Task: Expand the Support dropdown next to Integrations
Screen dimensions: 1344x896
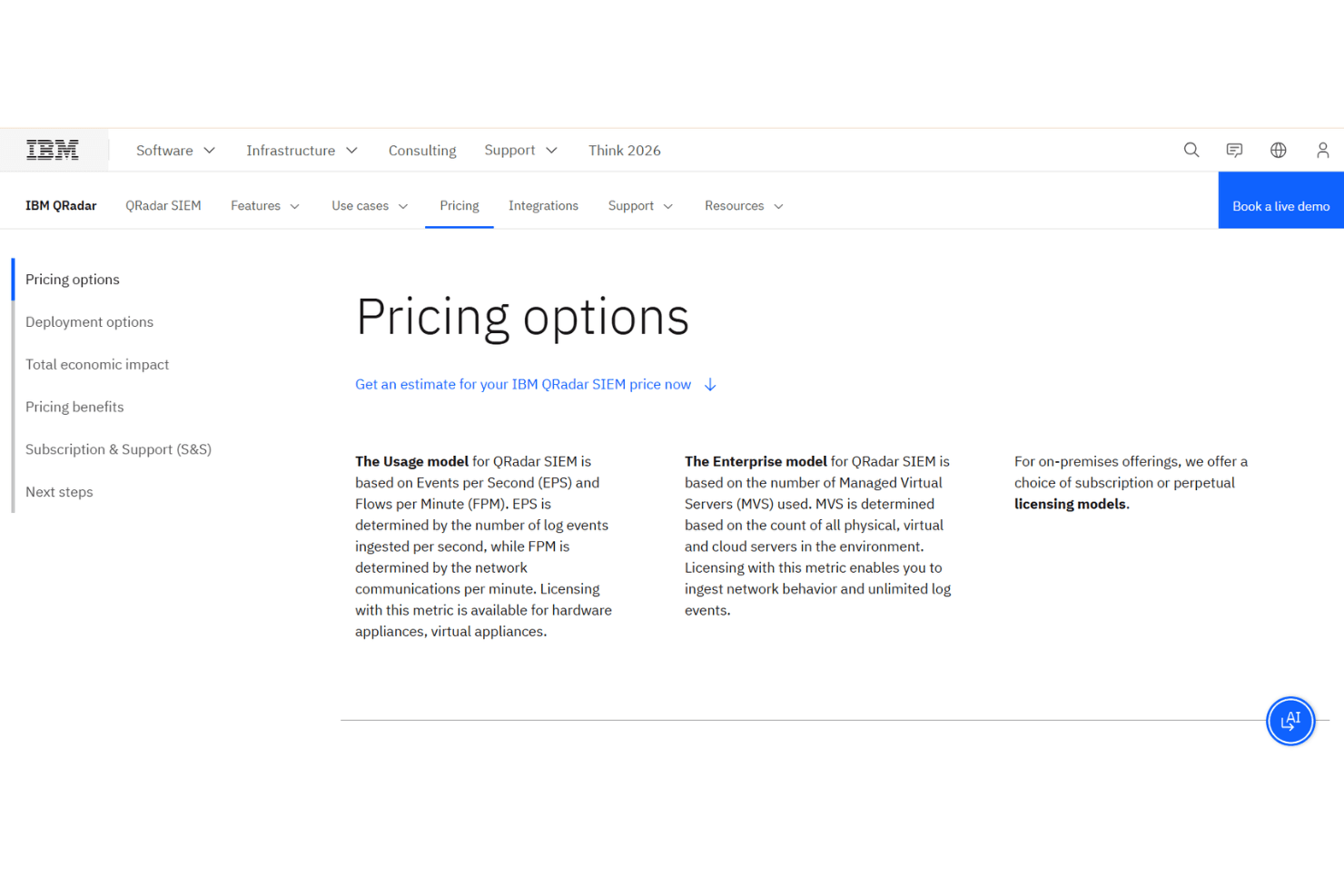Action: tap(640, 206)
